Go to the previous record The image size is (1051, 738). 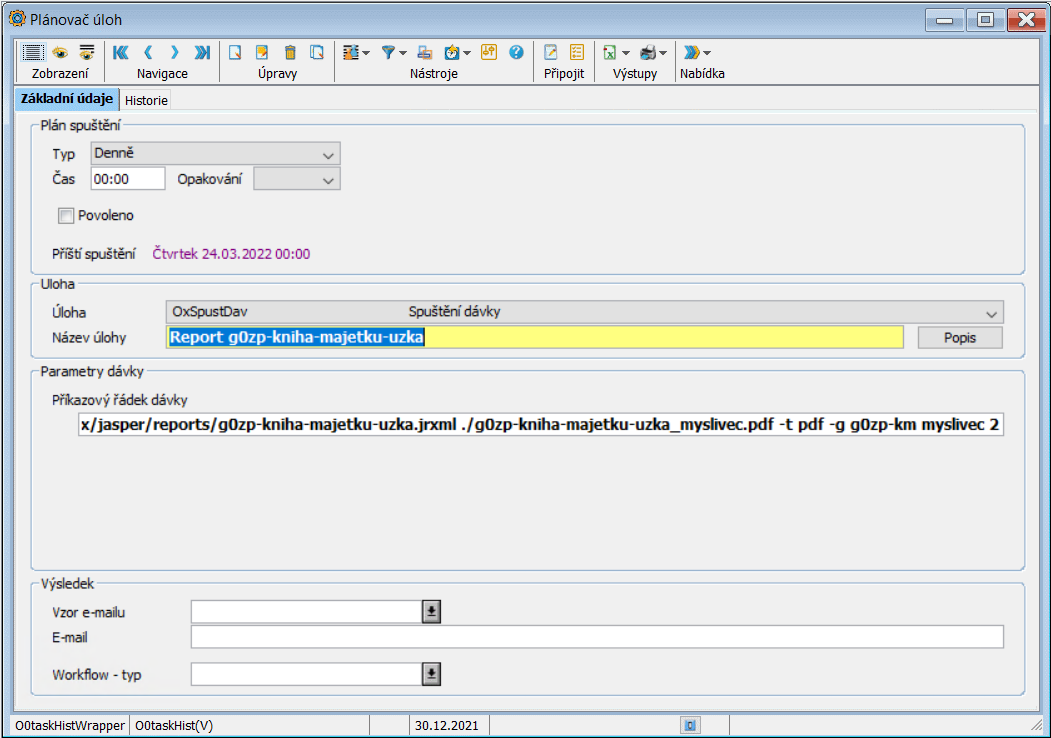click(x=148, y=53)
